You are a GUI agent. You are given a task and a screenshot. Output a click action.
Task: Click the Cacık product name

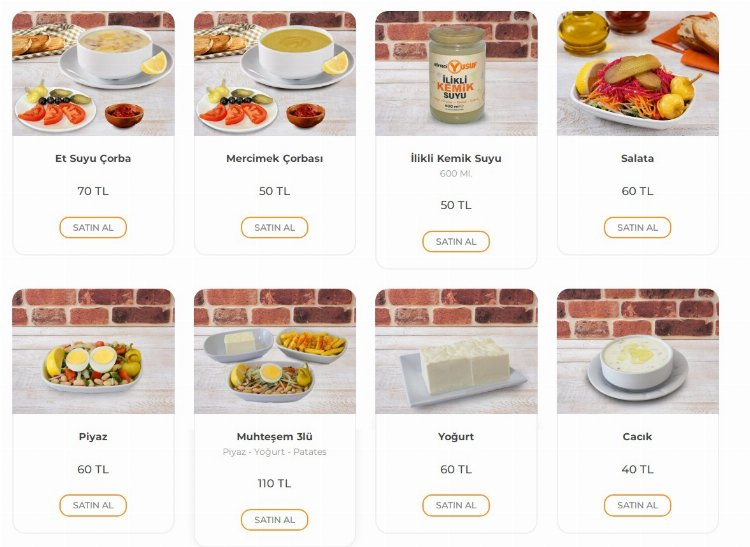click(637, 437)
